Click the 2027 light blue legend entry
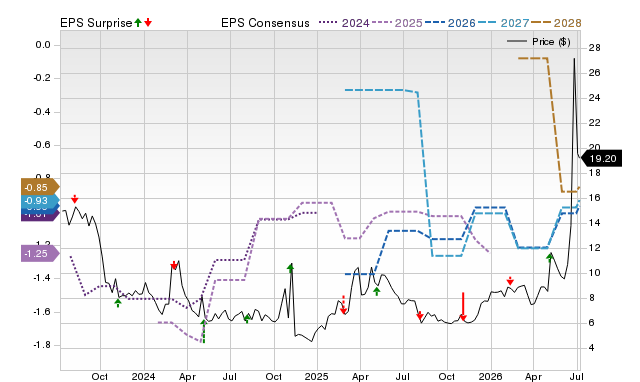 click(503, 23)
